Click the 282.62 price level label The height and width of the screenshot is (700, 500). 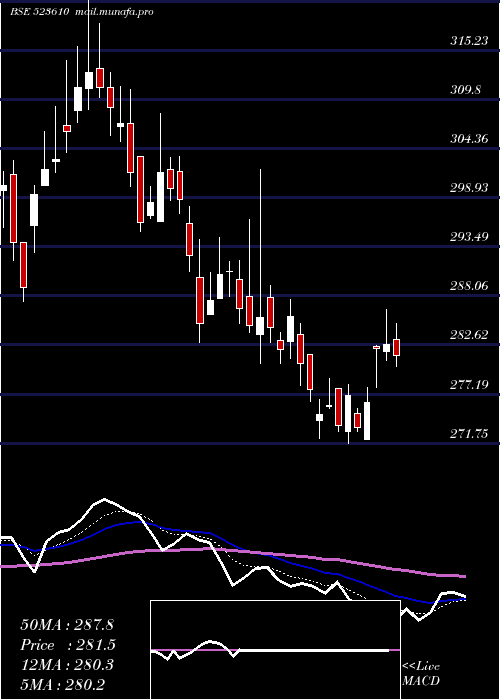coord(469,335)
